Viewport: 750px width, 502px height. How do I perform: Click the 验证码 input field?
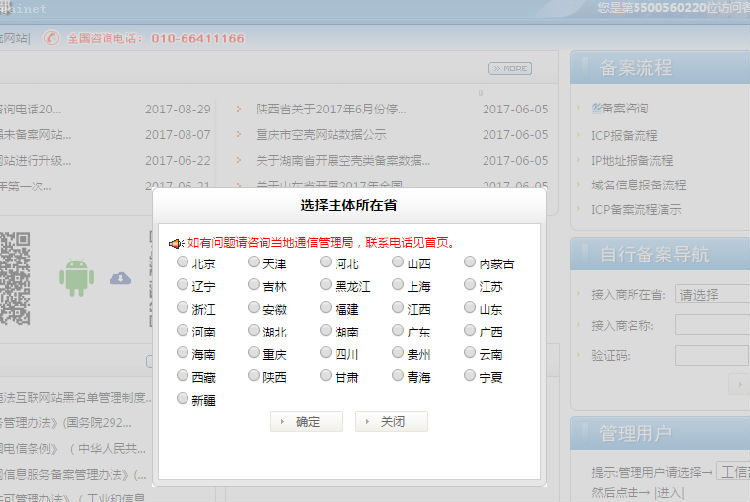712,355
